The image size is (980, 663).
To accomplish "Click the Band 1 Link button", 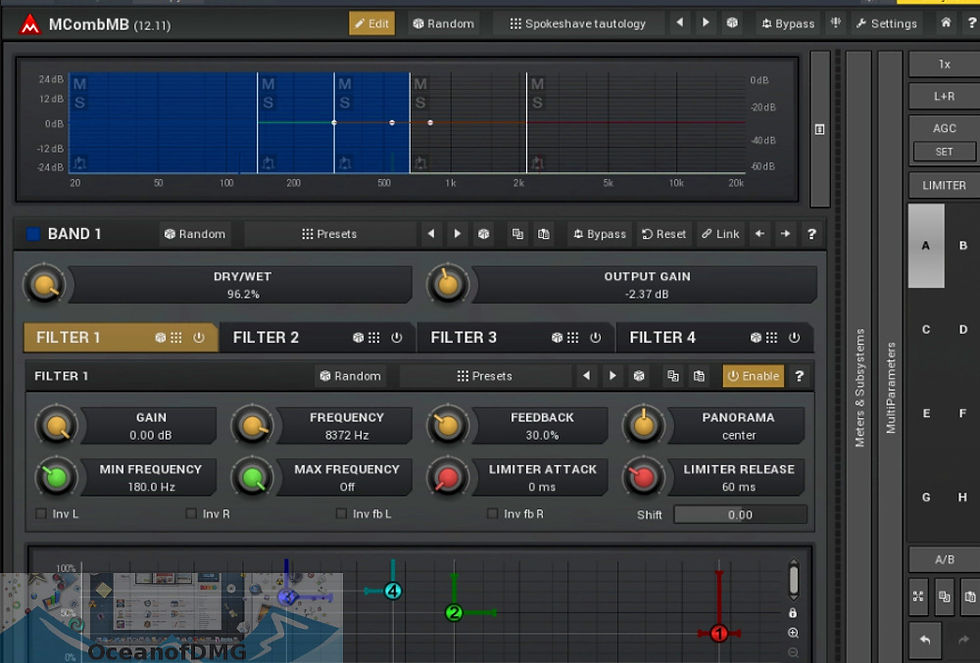I will pos(721,234).
